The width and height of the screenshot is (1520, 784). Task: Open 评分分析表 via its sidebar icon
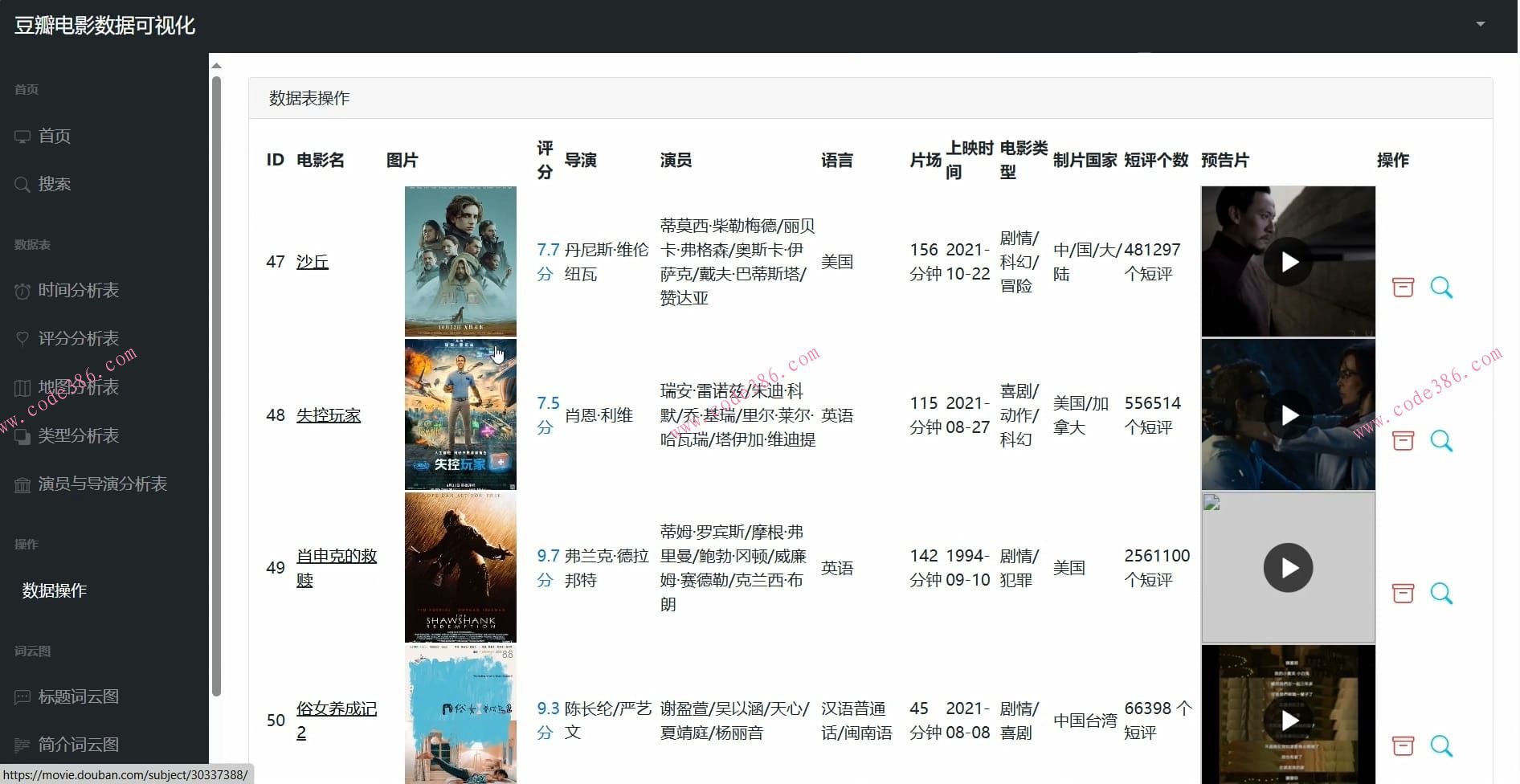click(x=22, y=338)
